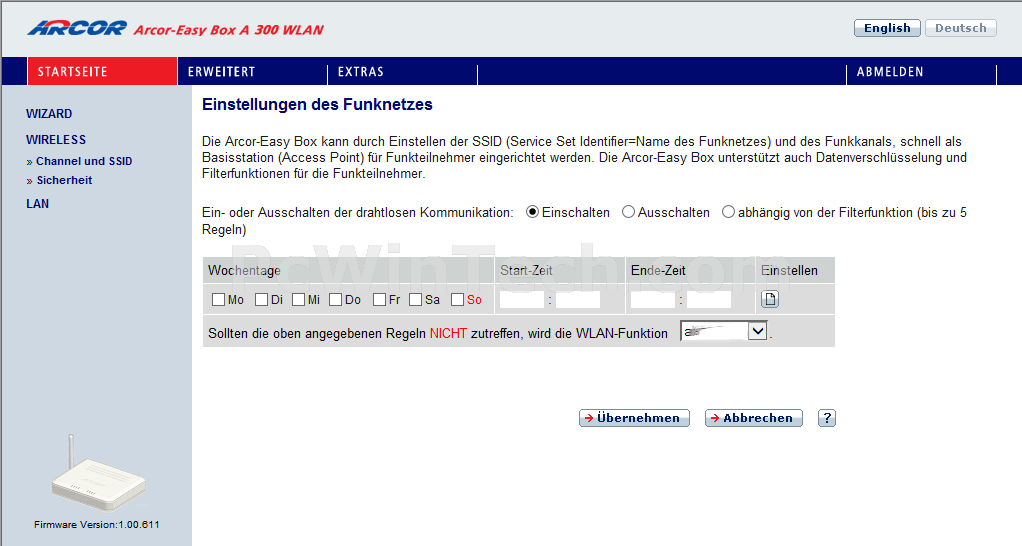Open WIRELESS in the sidebar
1022x546 pixels.
[56, 139]
